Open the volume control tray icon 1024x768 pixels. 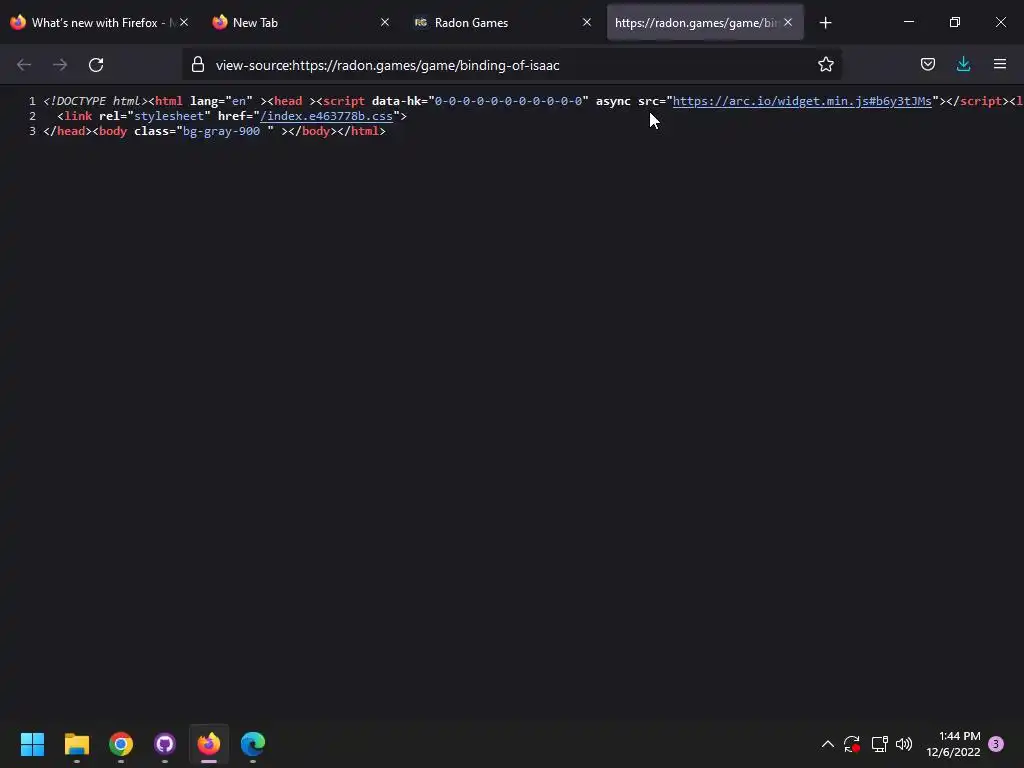(904, 744)
